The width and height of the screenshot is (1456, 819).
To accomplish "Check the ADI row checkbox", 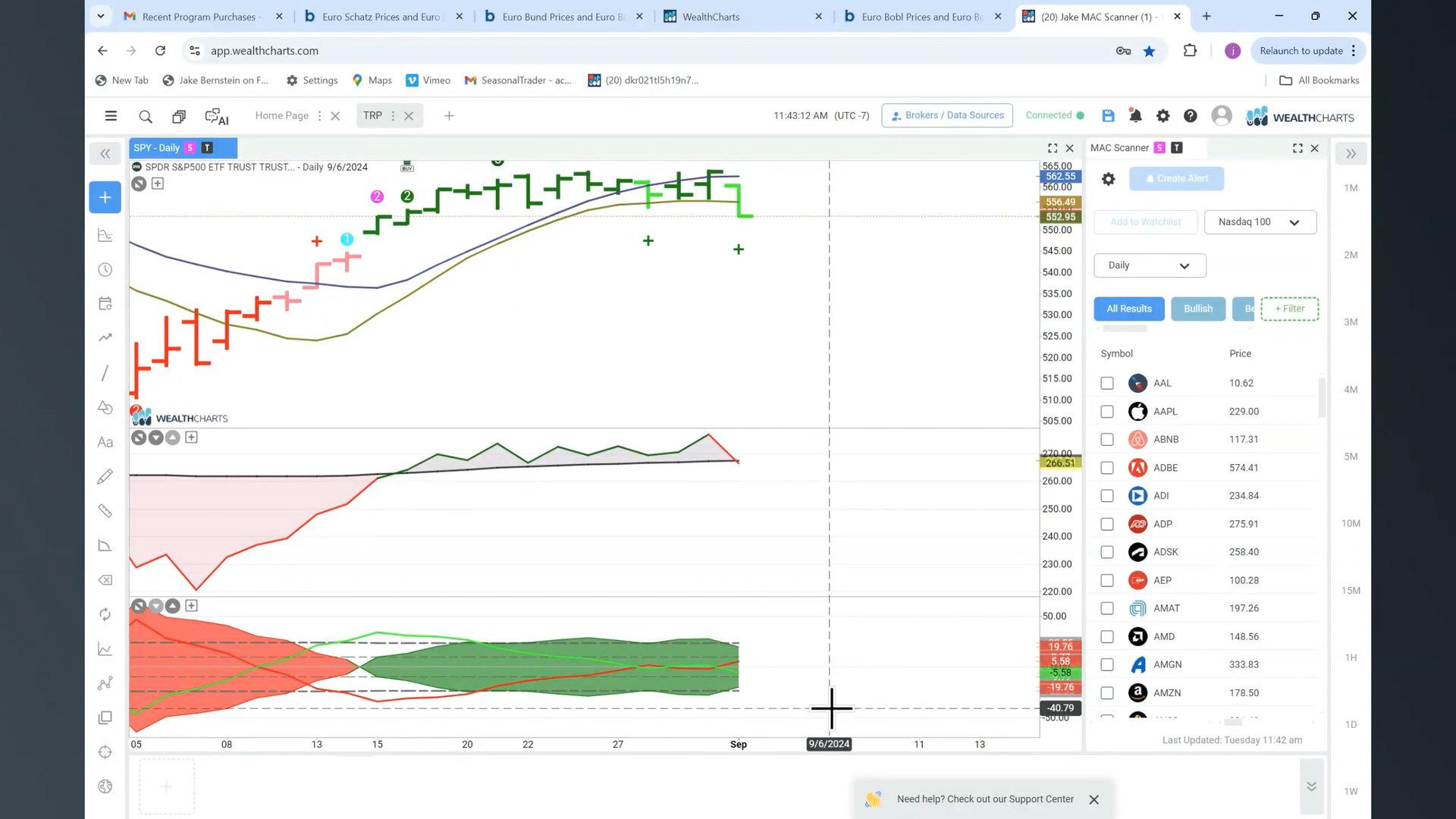I will (1106, 496).
